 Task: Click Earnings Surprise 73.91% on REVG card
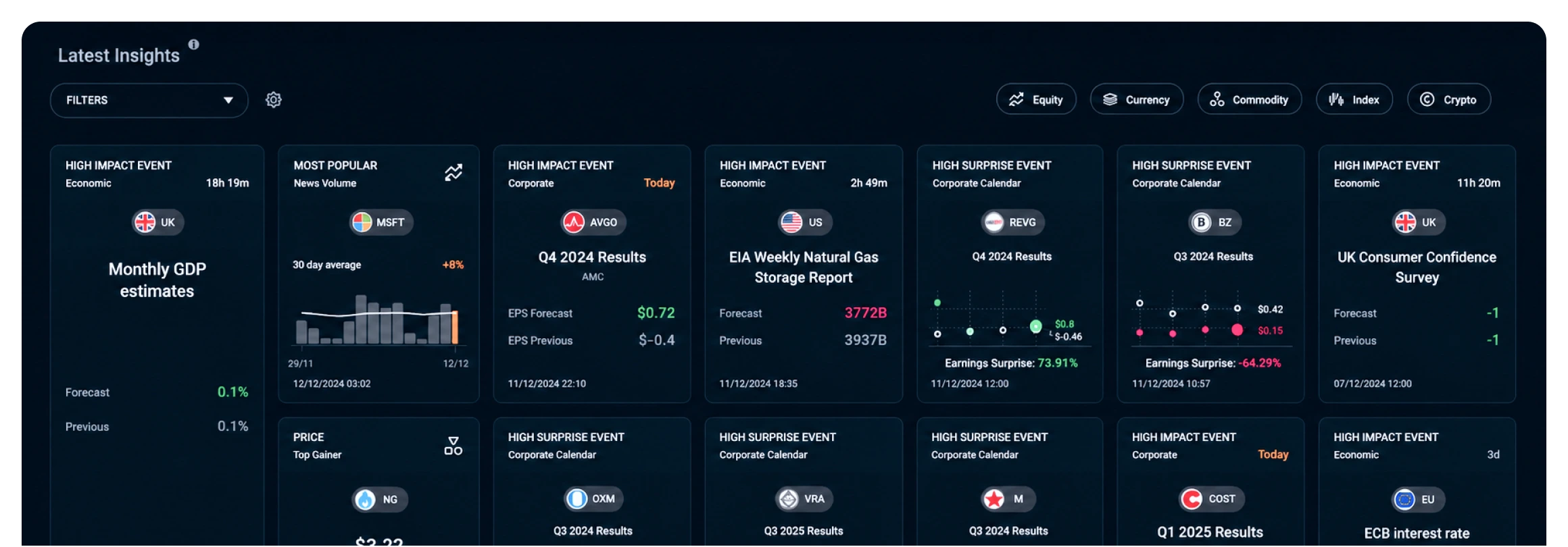point(1011,363)
